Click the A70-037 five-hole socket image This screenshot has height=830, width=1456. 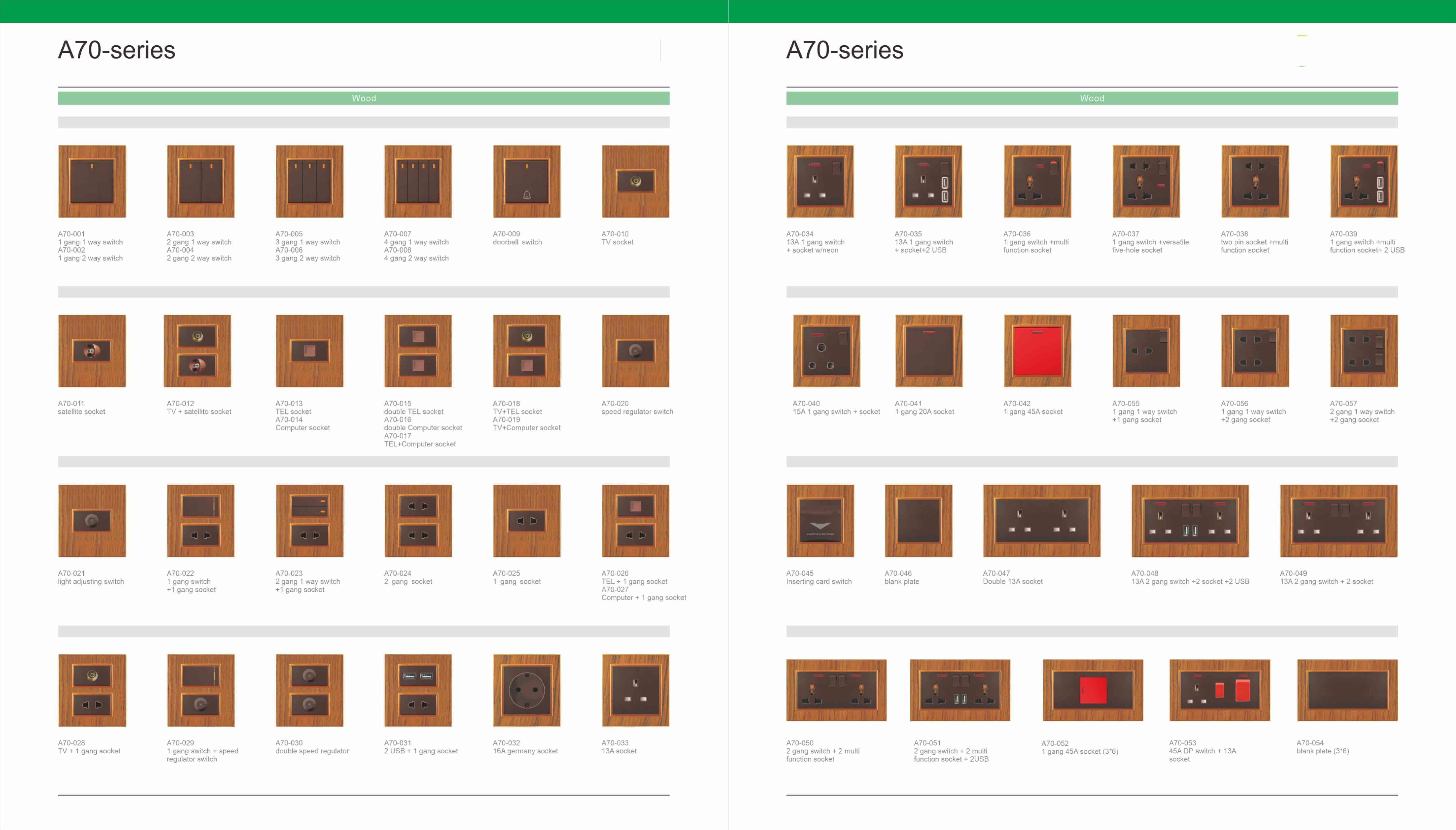pyautogui.click(x=1146, y=181)
